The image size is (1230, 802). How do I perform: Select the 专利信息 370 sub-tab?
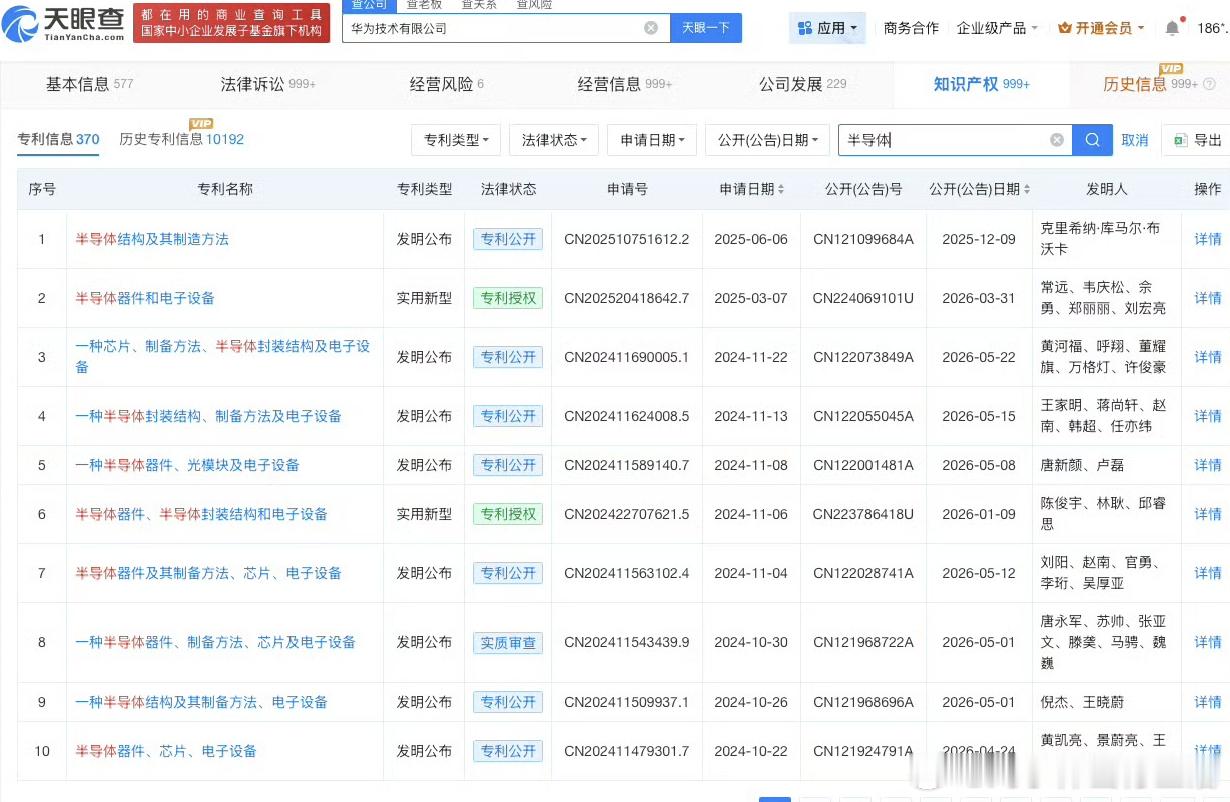tap(58, 139)
